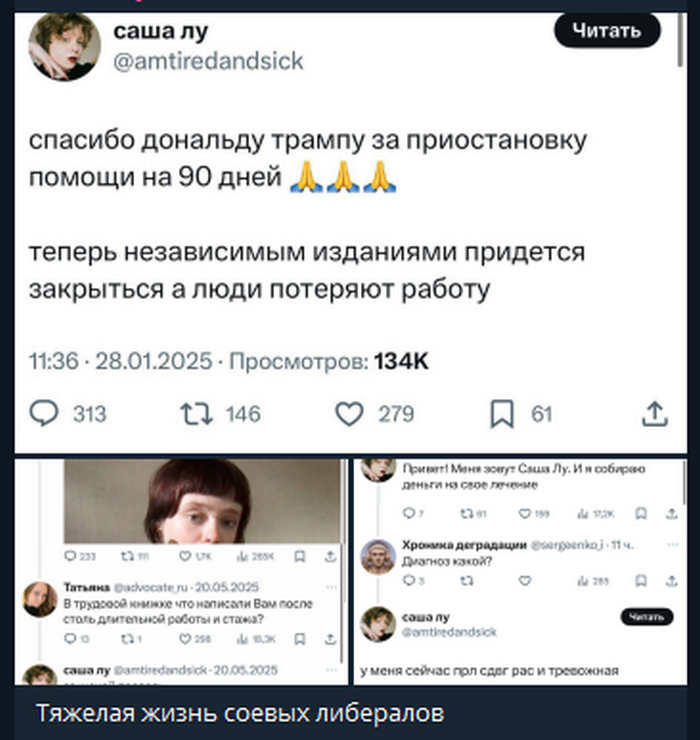Open Татьяна's profile avatar

pos(40,599)
